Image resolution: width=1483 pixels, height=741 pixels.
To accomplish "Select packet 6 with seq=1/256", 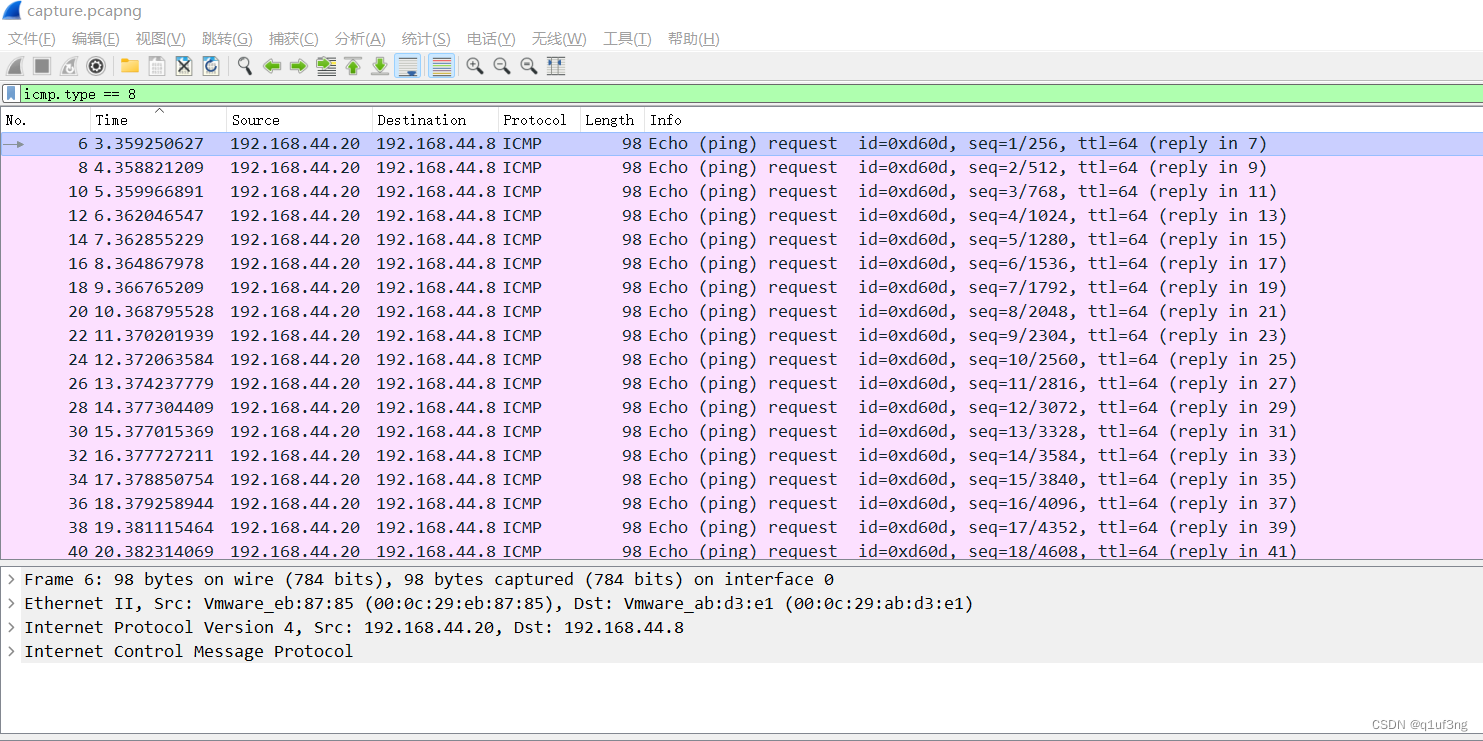I will (x=741, y=144).
